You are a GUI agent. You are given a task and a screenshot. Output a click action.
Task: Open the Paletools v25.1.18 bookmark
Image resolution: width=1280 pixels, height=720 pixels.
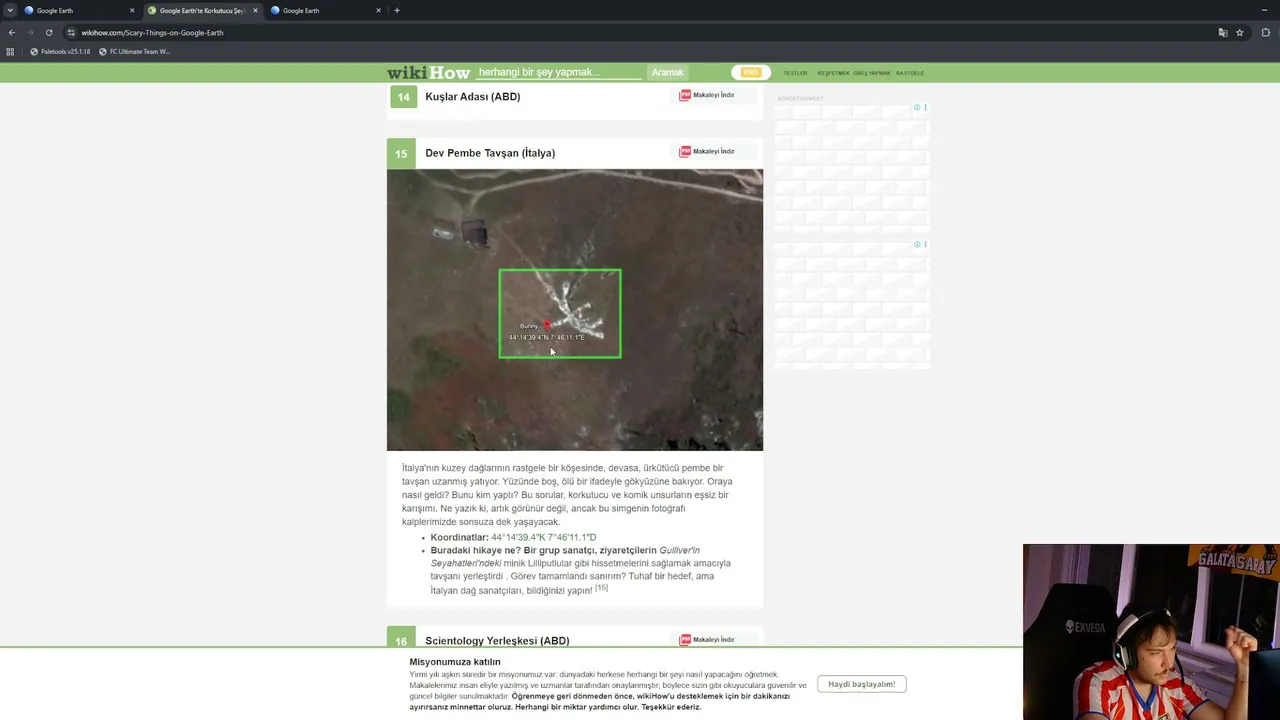click(x=60, y=51)
